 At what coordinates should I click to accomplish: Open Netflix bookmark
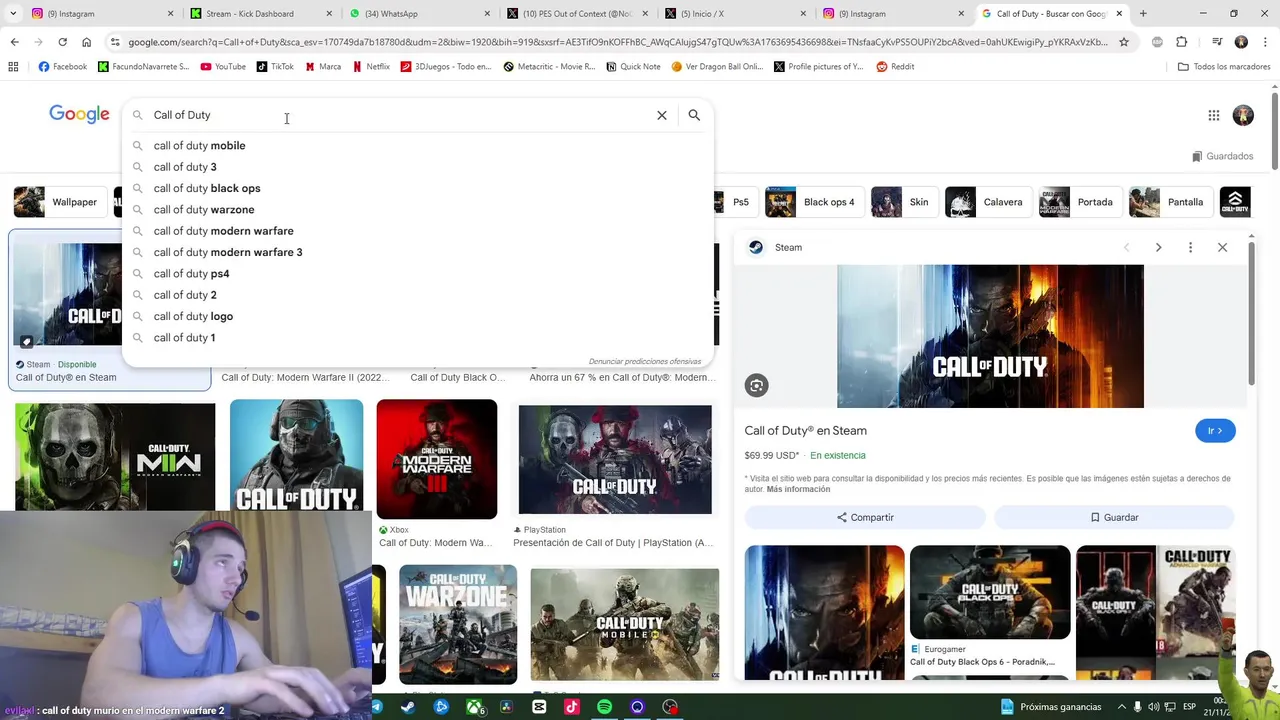pyautogui.click(x=370, y=67)
